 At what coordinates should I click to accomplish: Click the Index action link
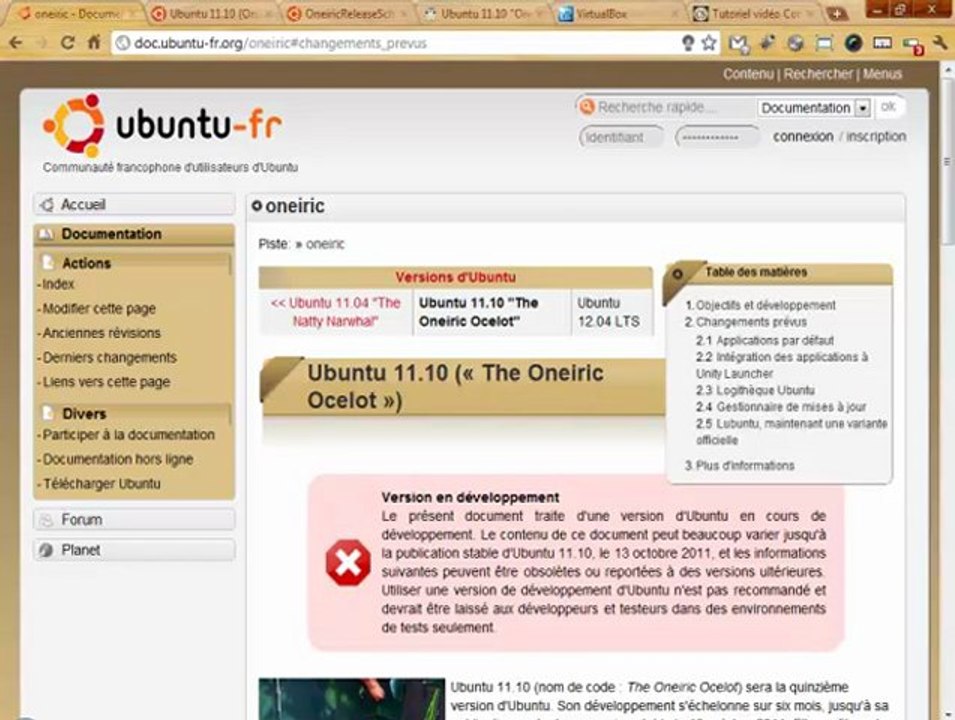point(58,284)
